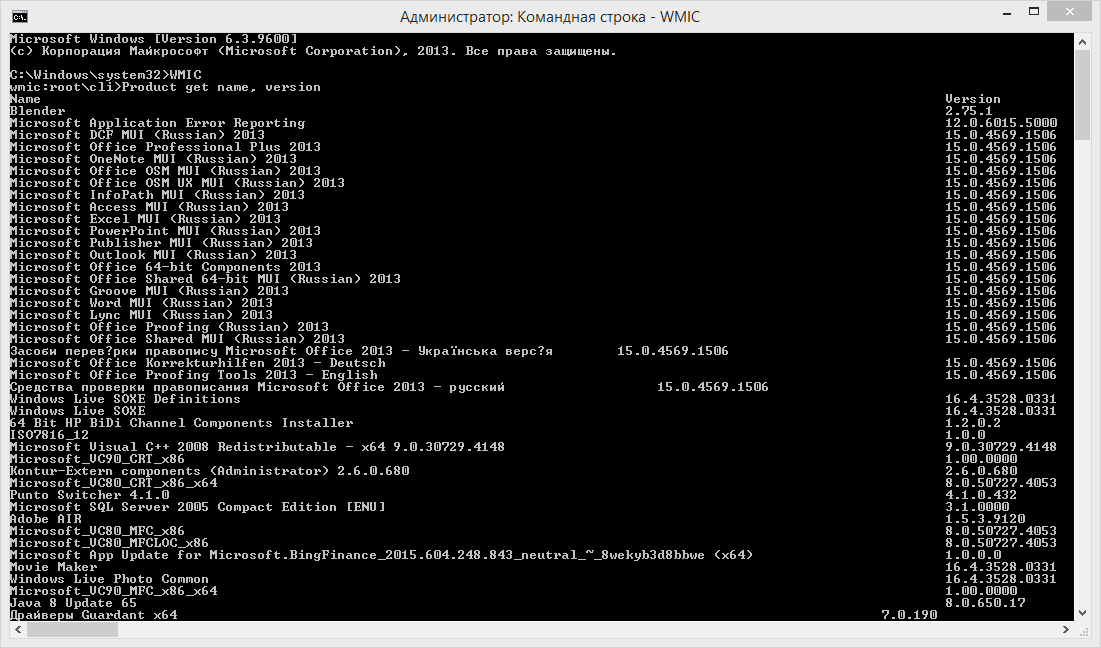Click the horizontal scrollbar left arrow

point(18,630)
